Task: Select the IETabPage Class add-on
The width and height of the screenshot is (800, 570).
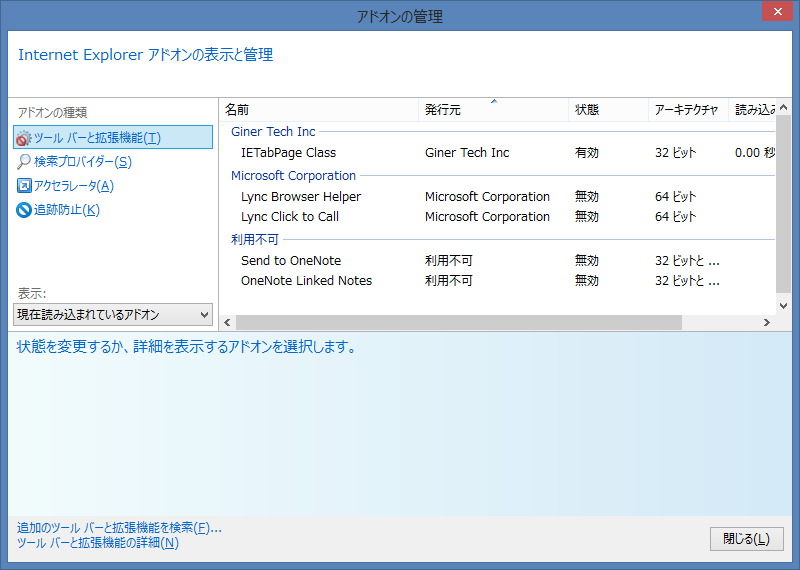Action: point(288,153)
